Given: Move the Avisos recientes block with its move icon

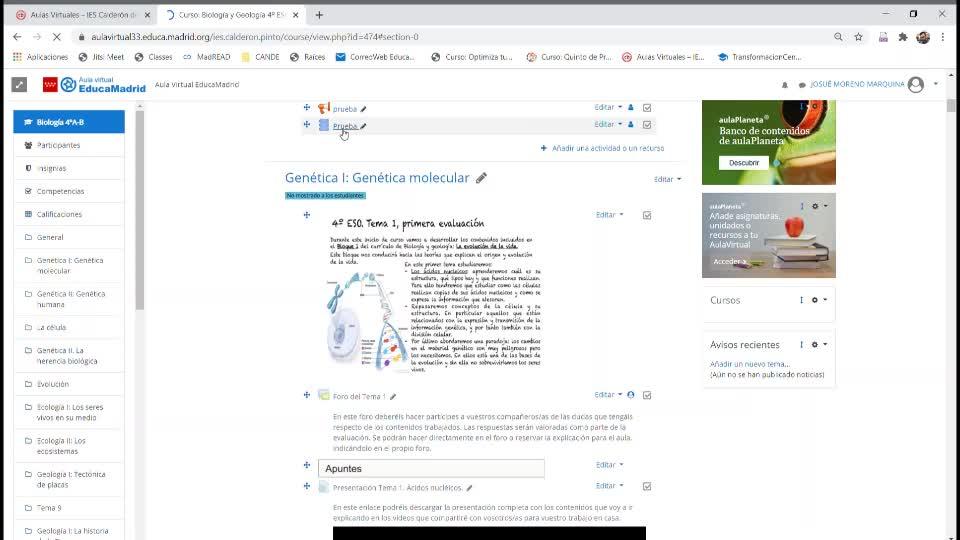Looking at the screenshot, I should coord(801,345).
